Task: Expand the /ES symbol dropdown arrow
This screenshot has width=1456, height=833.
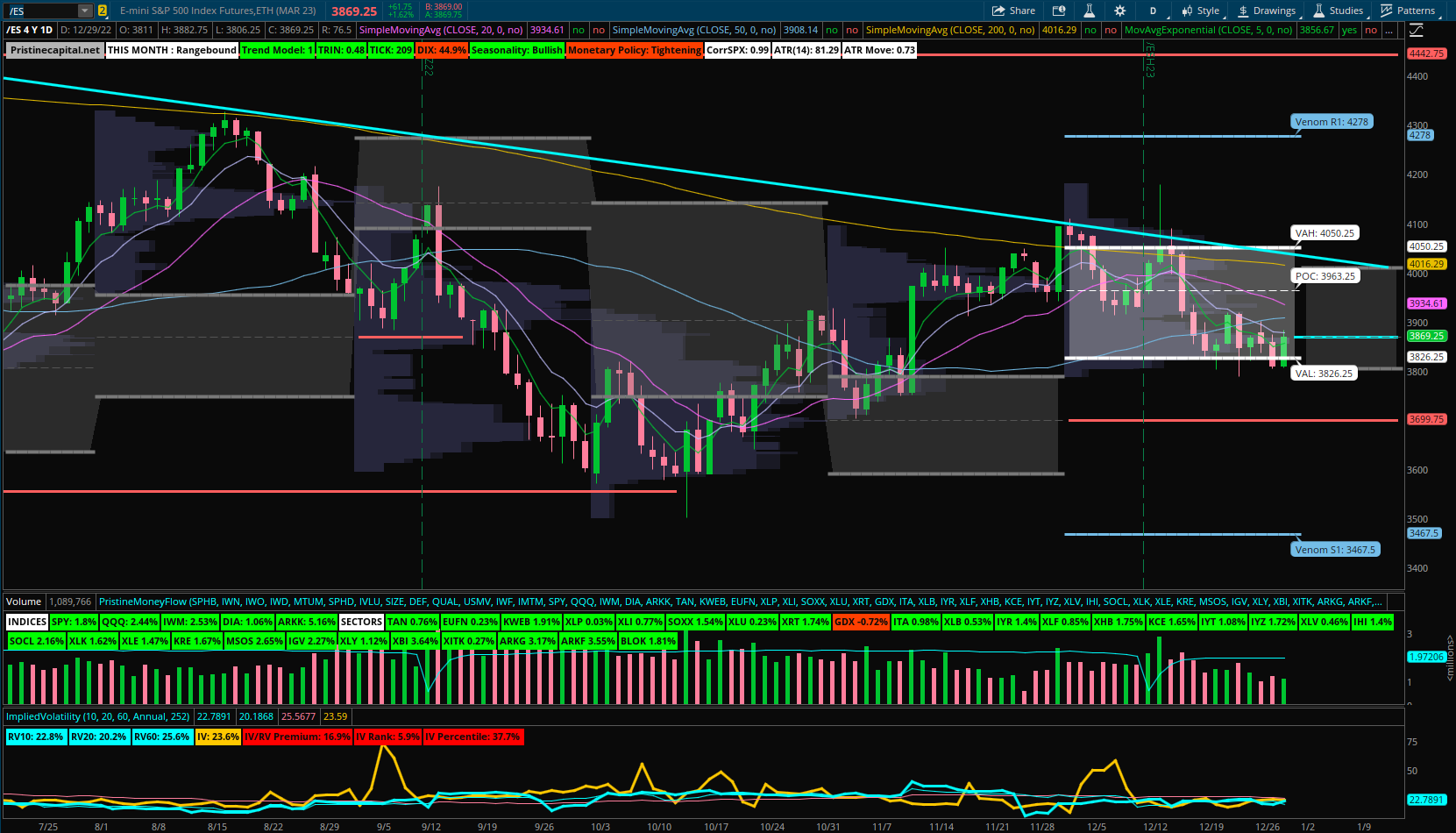Action: click(x=84, y=11)
